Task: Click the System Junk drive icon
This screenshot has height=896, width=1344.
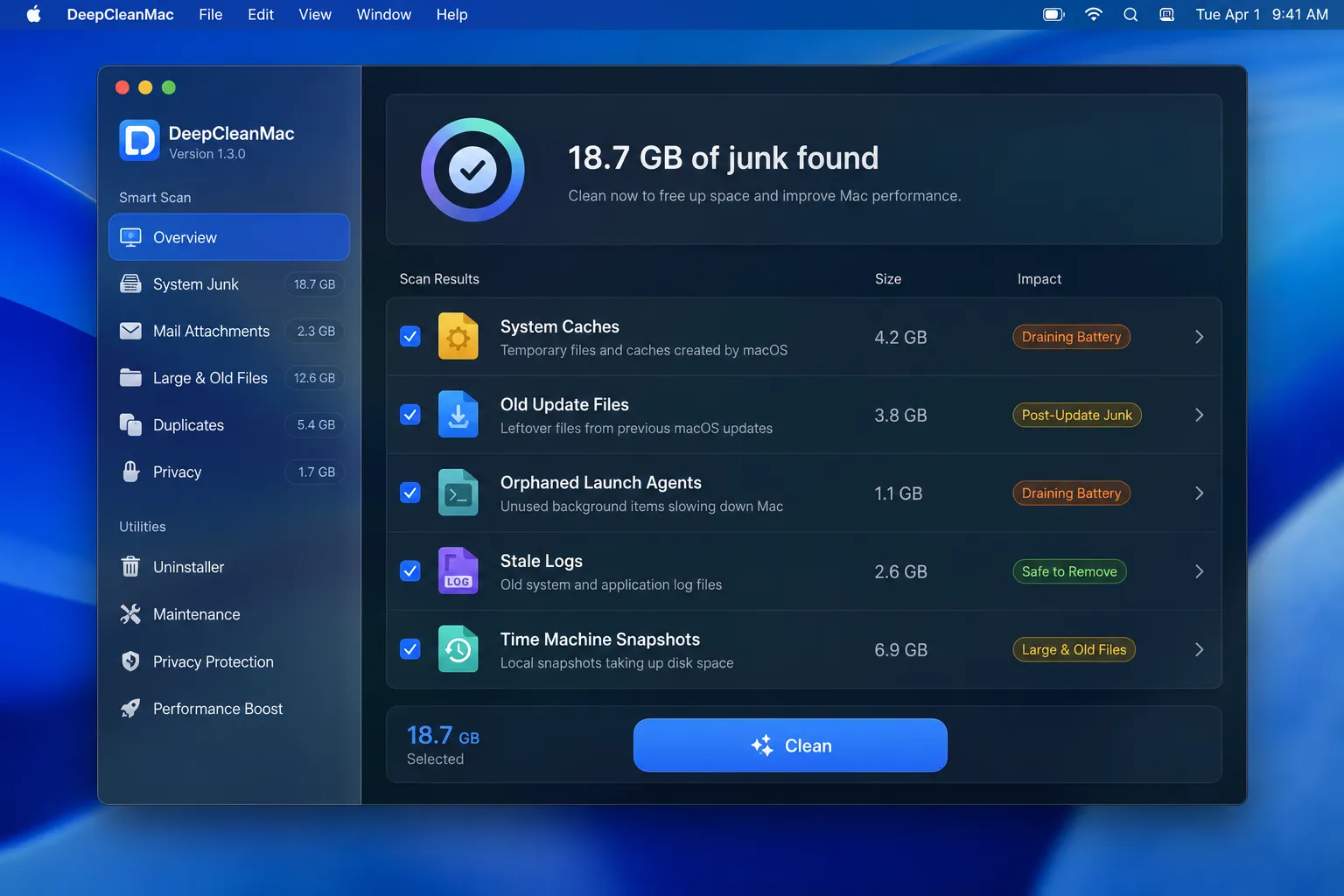Action: 130,284
